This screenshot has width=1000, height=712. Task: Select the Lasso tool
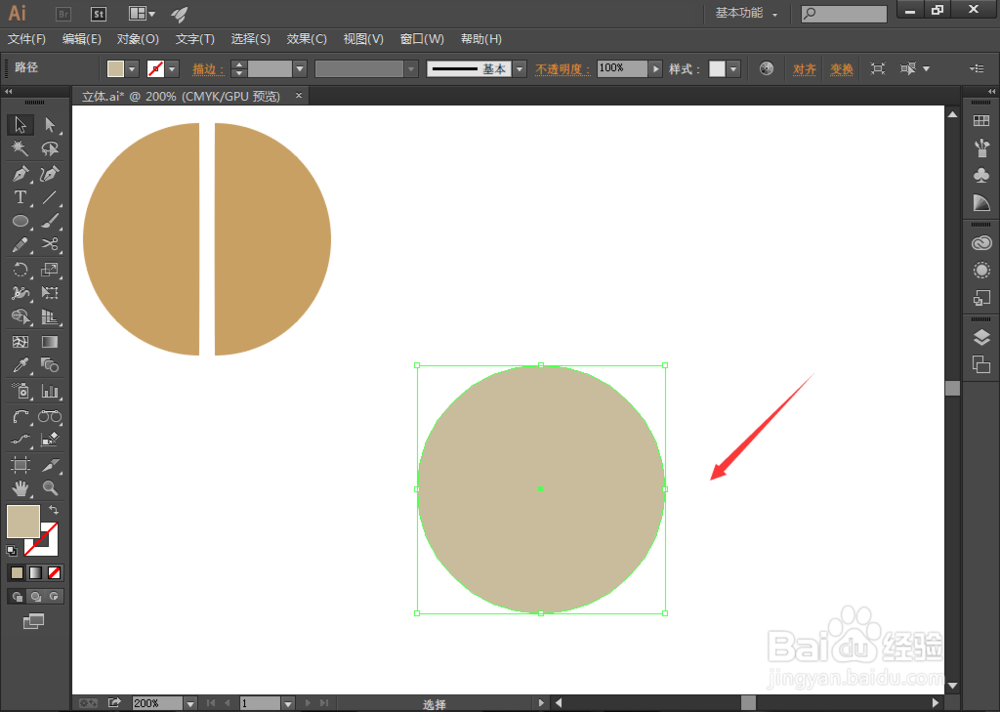click(x=50, y=149)
